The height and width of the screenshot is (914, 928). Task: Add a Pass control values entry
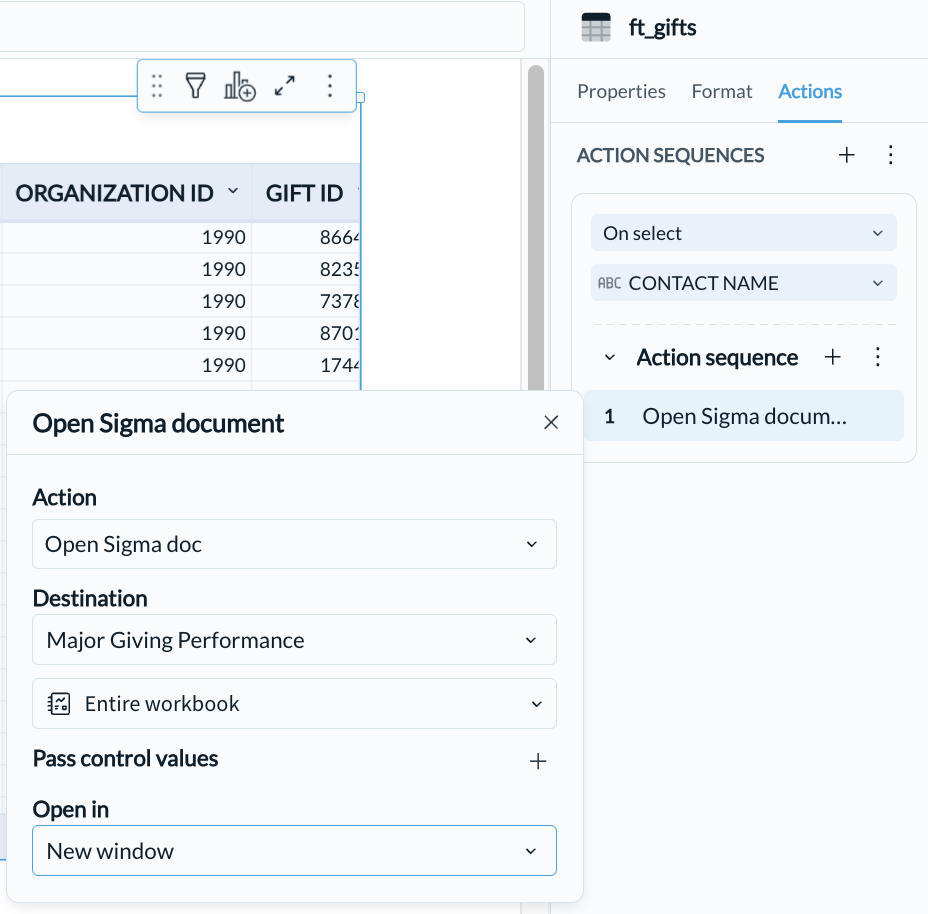(x=538, y=761)
